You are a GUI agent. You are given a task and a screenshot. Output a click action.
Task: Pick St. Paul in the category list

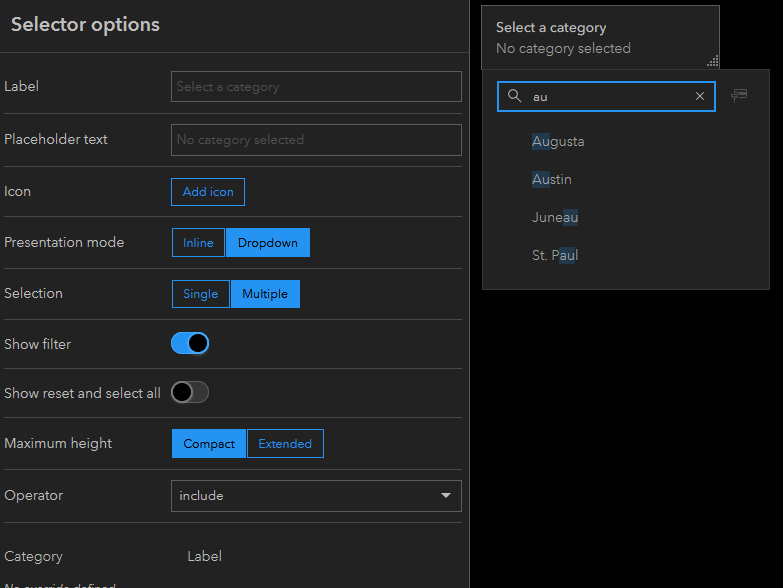tap(555, 255)
